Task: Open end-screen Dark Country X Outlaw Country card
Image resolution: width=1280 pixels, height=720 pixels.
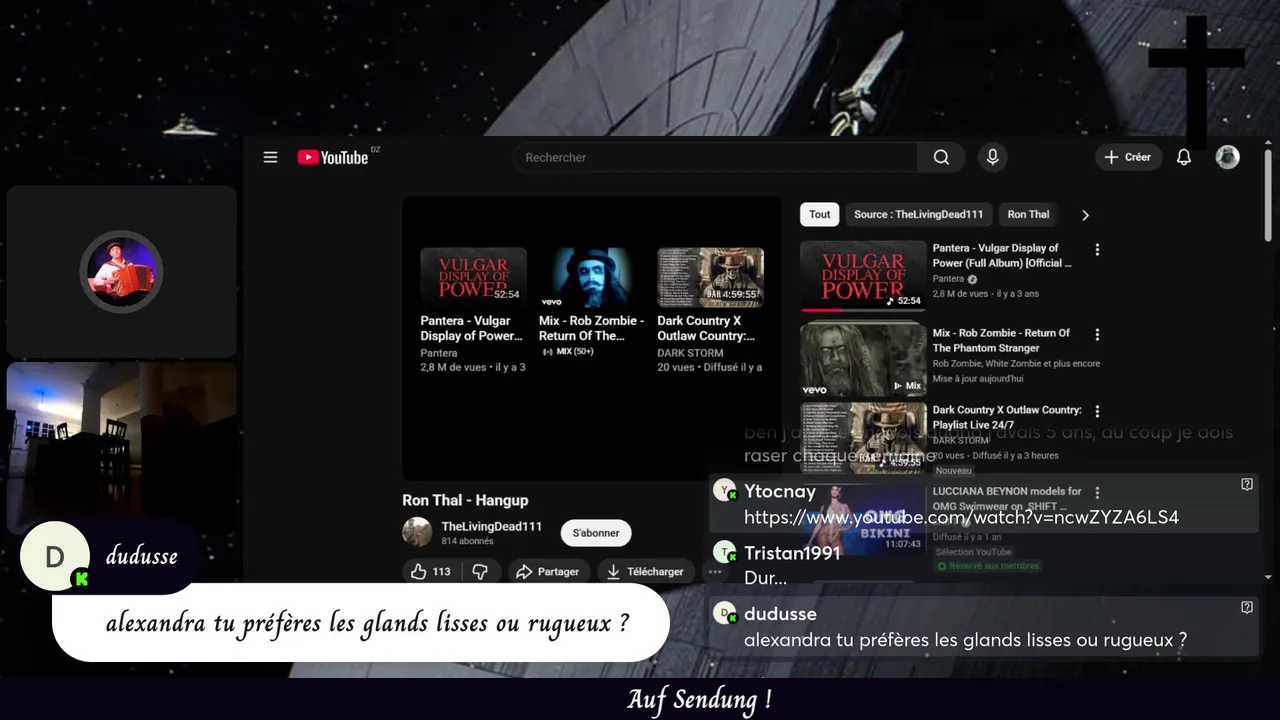Action: (710, 311)
